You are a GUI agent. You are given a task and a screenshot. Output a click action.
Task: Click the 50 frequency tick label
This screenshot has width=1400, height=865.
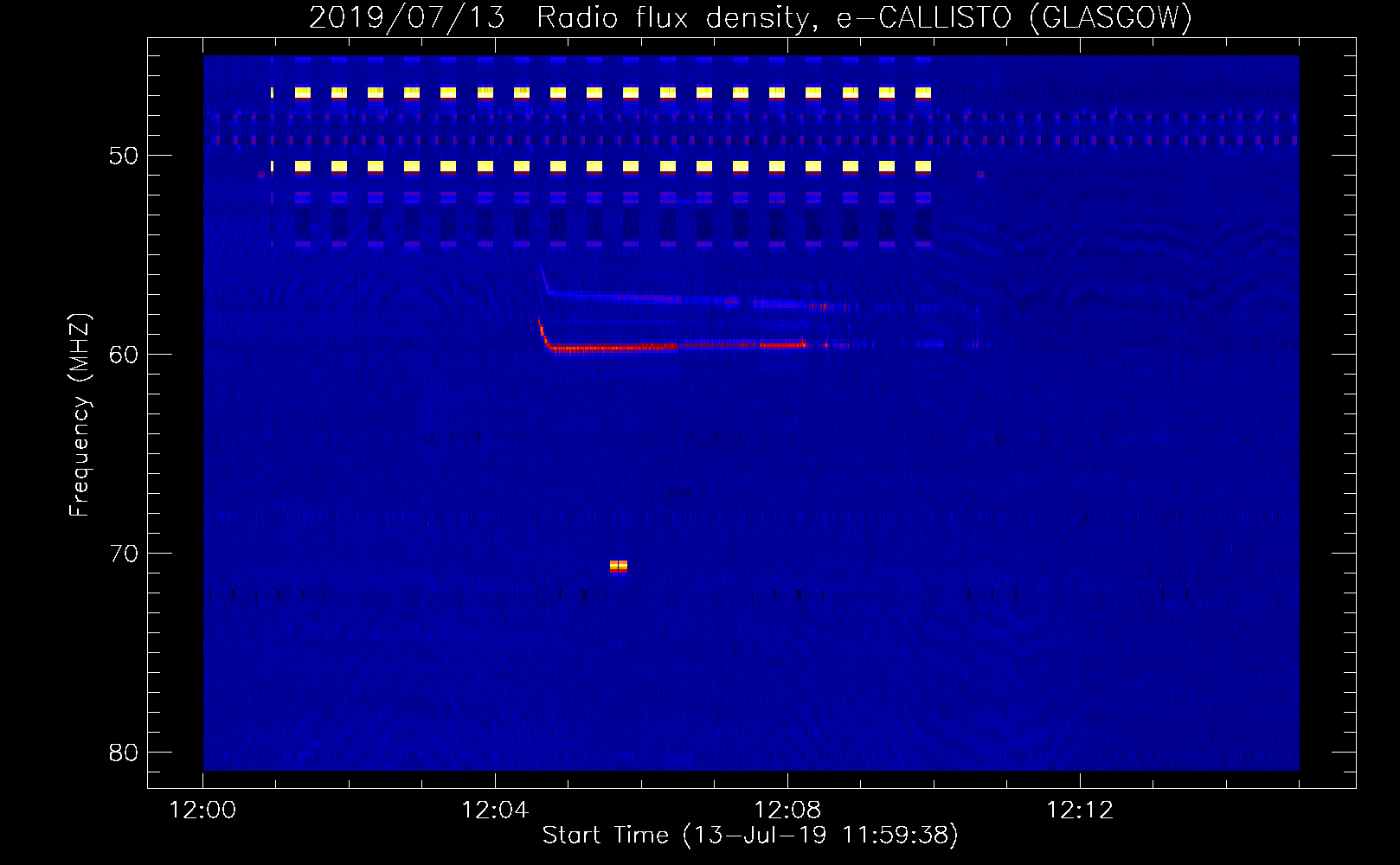click(x=124, y=156)
